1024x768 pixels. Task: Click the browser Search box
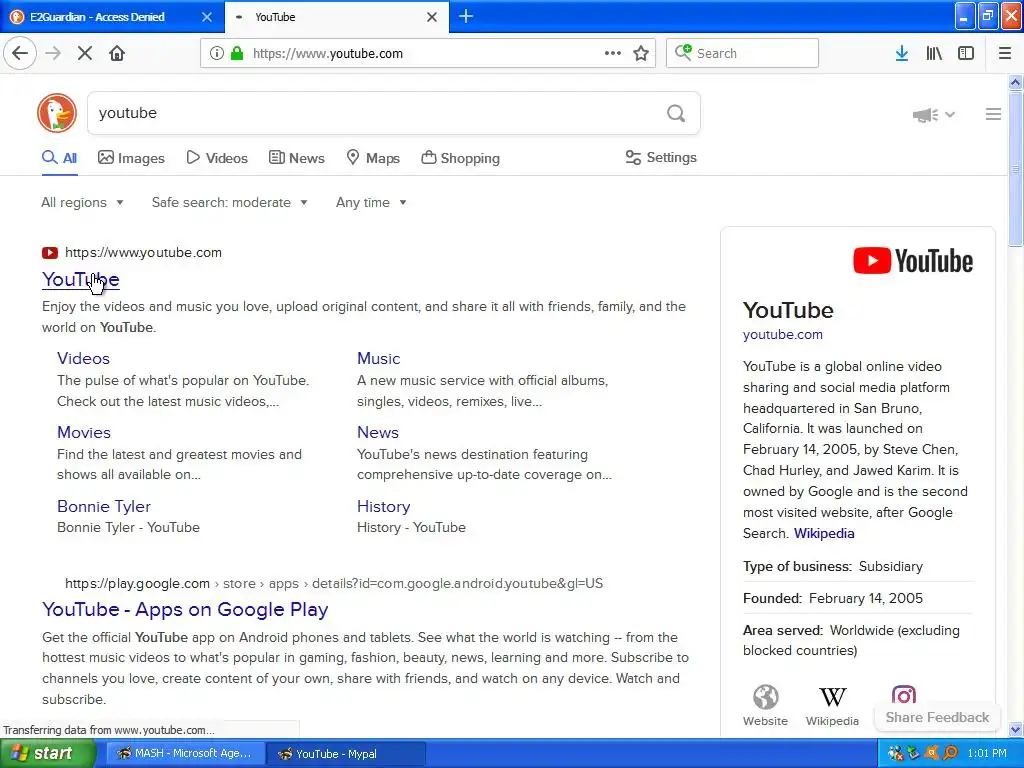tap(742, 53)
